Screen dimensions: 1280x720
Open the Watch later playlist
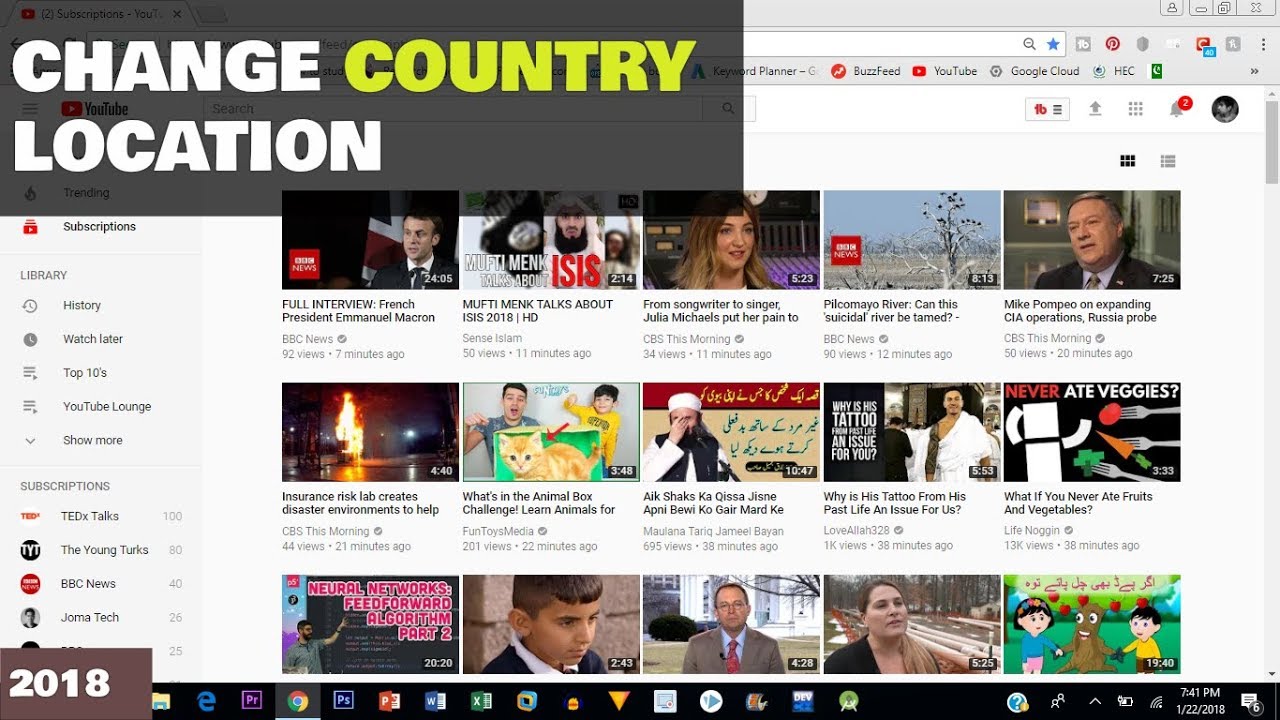100,339
